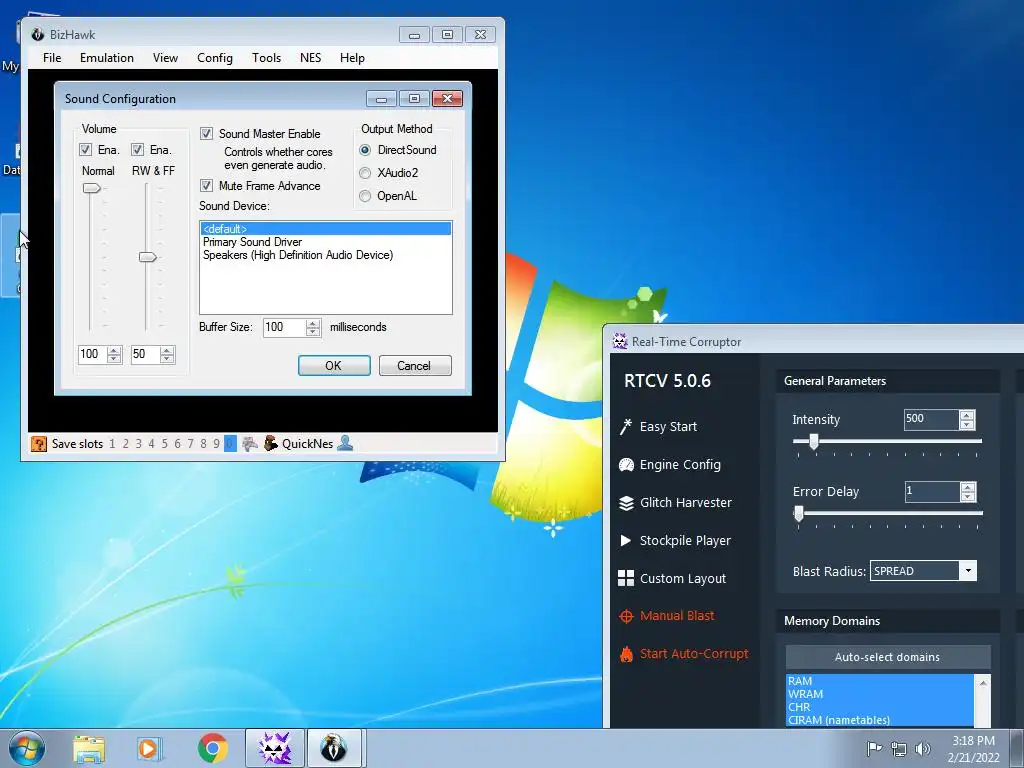
Task: Open the Tools menu
Action: point(266,57)
